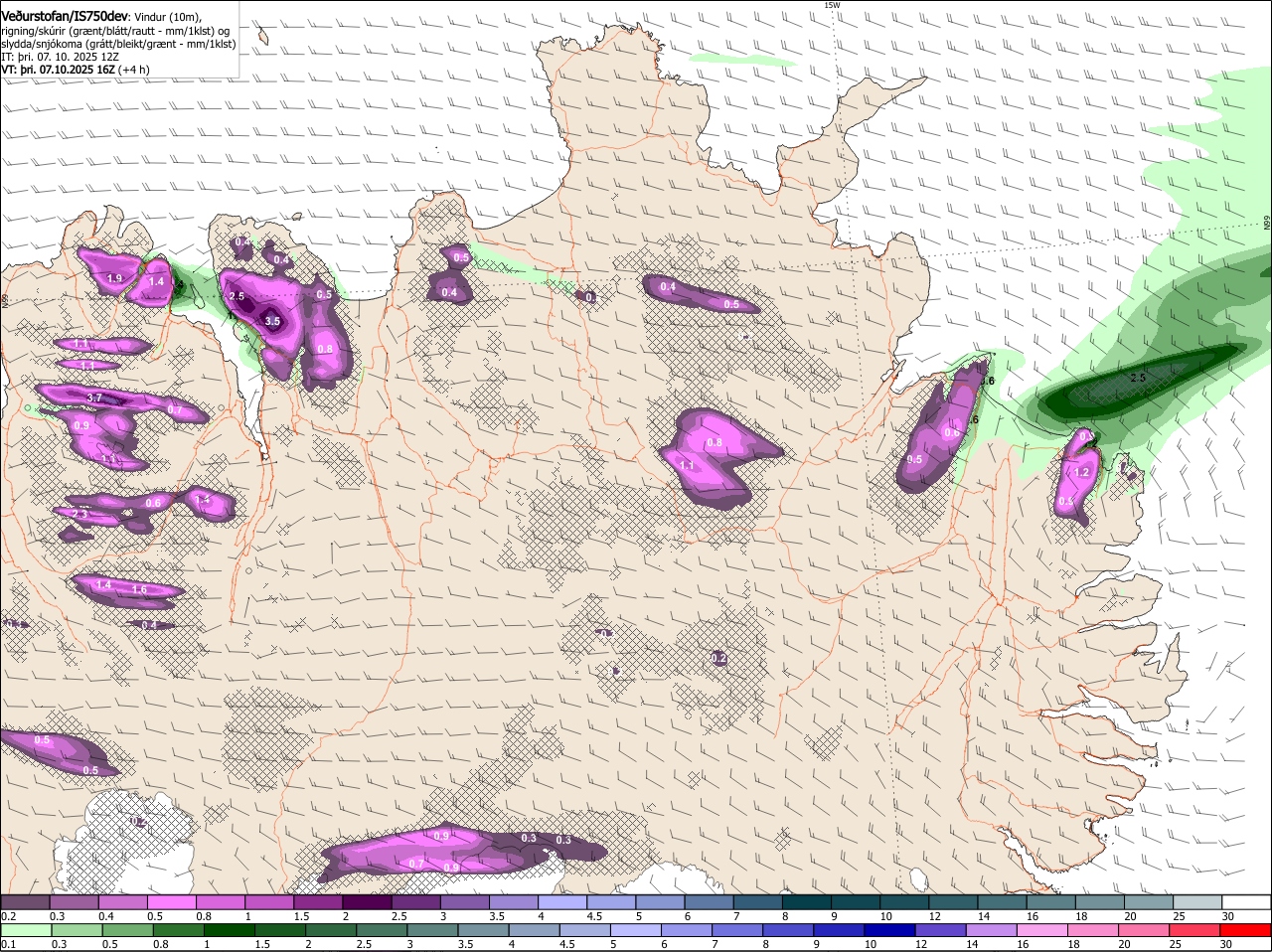Click the 0.2 value in the central hatched area on map

(719, 659)
